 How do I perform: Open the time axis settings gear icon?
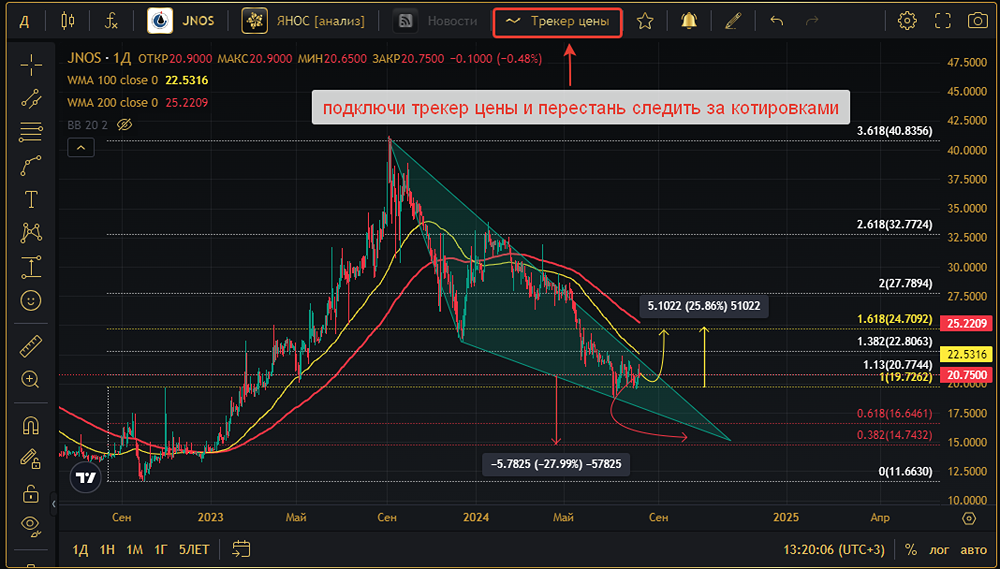[969, 517]
